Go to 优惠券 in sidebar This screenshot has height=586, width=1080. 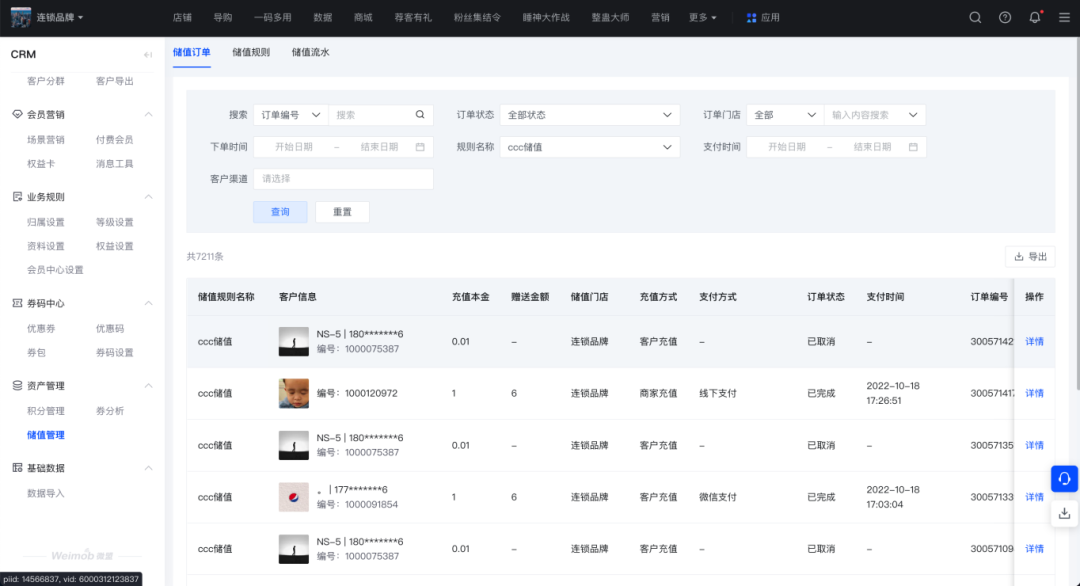(41, 328)
